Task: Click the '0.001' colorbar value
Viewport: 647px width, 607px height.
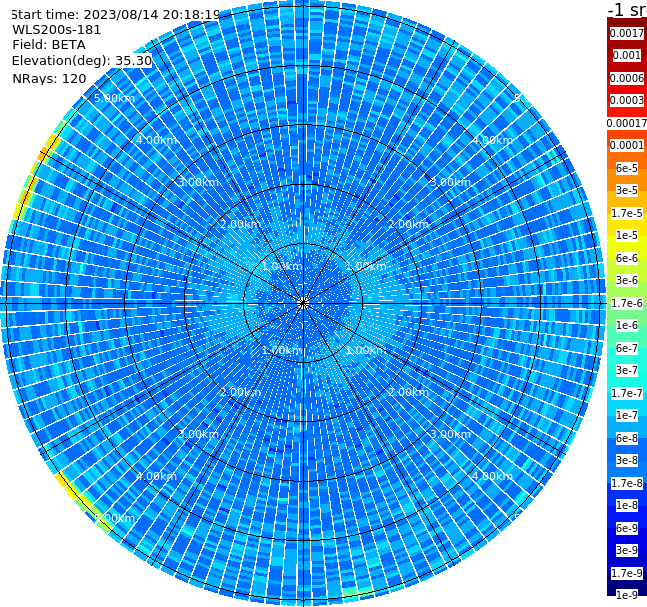Action: tap(627, 55)
